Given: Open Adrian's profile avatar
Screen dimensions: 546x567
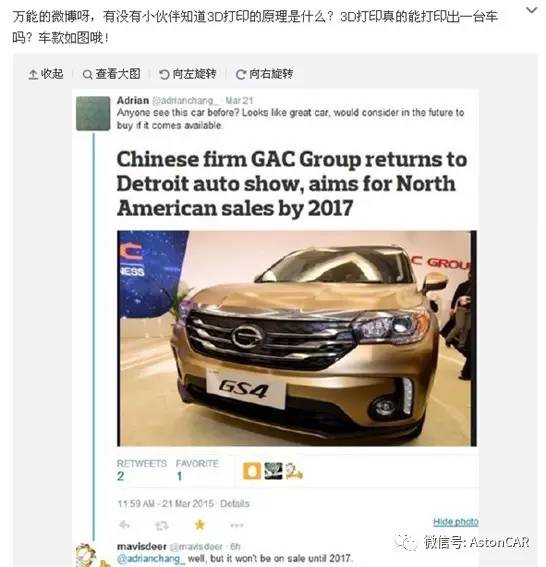Looking at the screenshot, I should pyautogui.click(x=93, y=113).
